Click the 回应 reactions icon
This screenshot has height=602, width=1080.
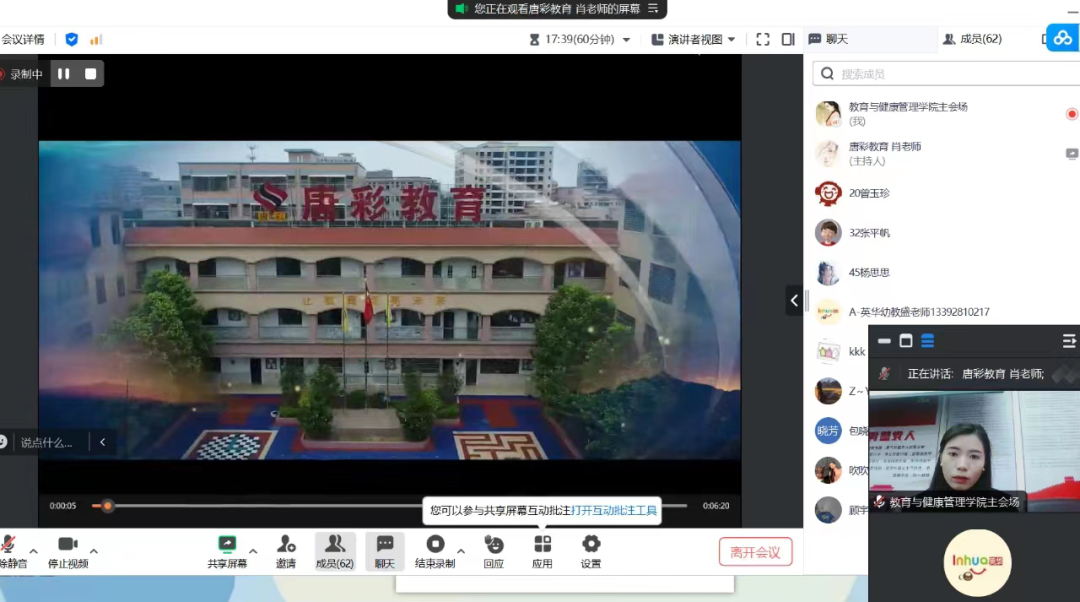(493, 544)
